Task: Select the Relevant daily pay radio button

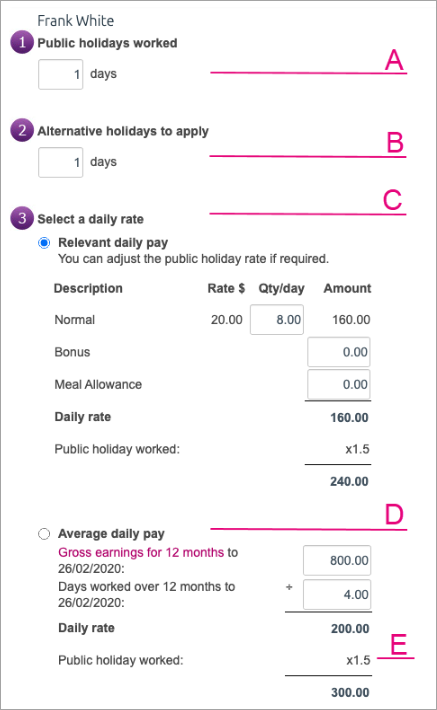Action: (44, 243)
